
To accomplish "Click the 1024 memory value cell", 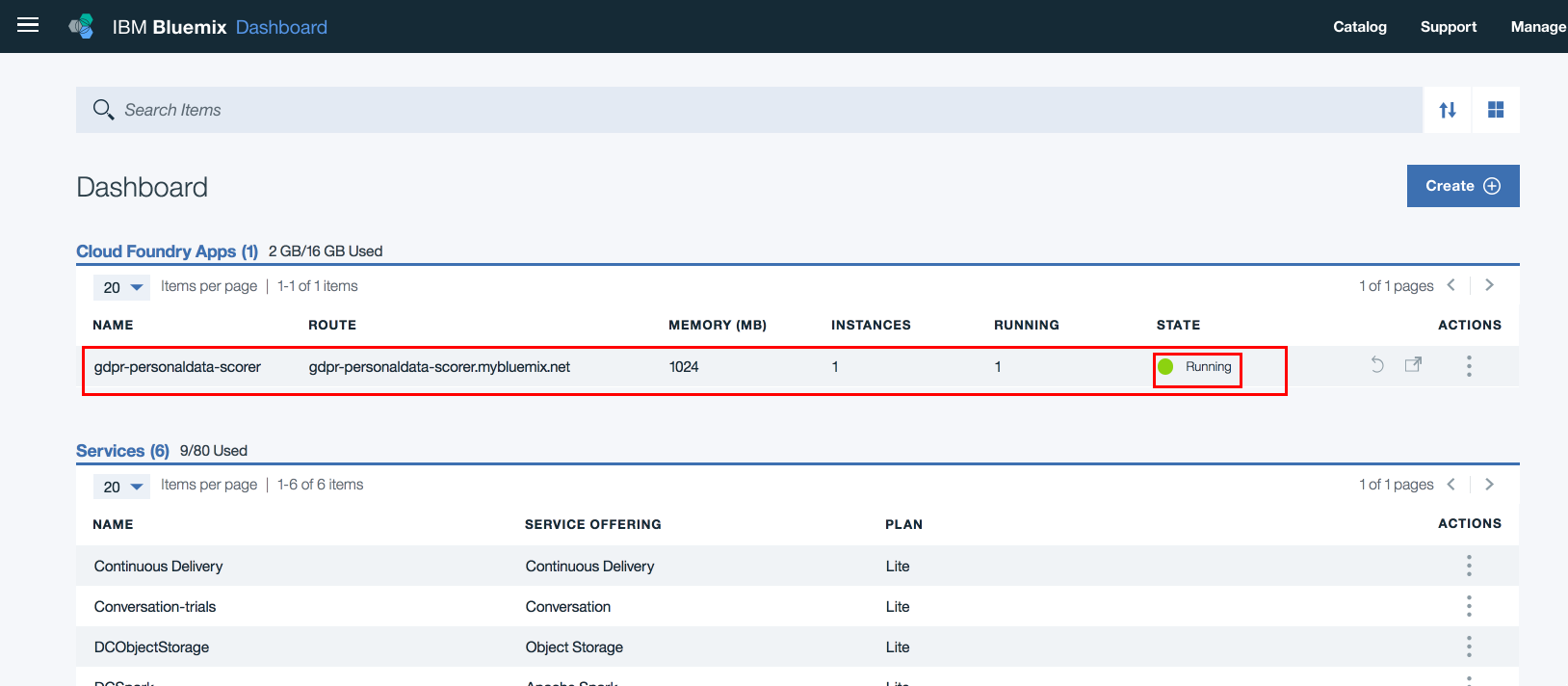I will (x=684, y=367).
